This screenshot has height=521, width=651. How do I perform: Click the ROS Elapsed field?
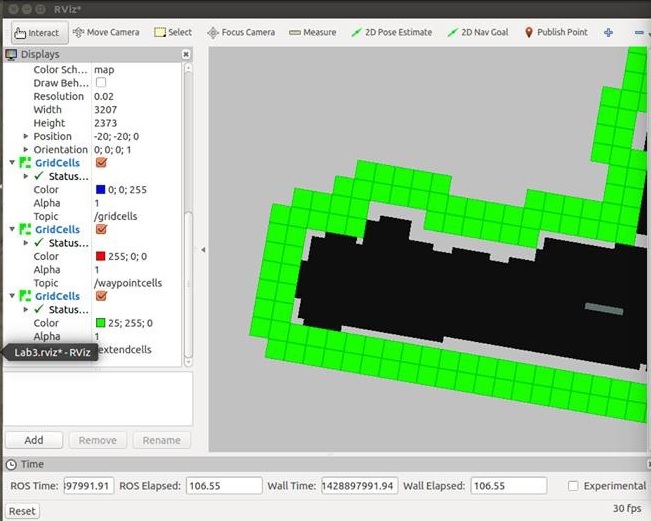(224, 486)
